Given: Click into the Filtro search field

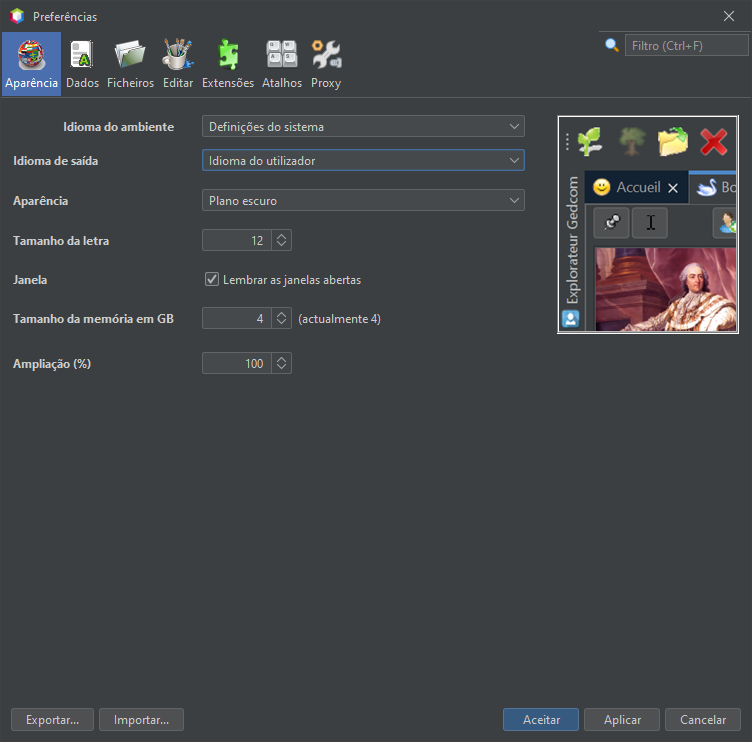Looking at the screenshot, I should click(x=686, y=46).
